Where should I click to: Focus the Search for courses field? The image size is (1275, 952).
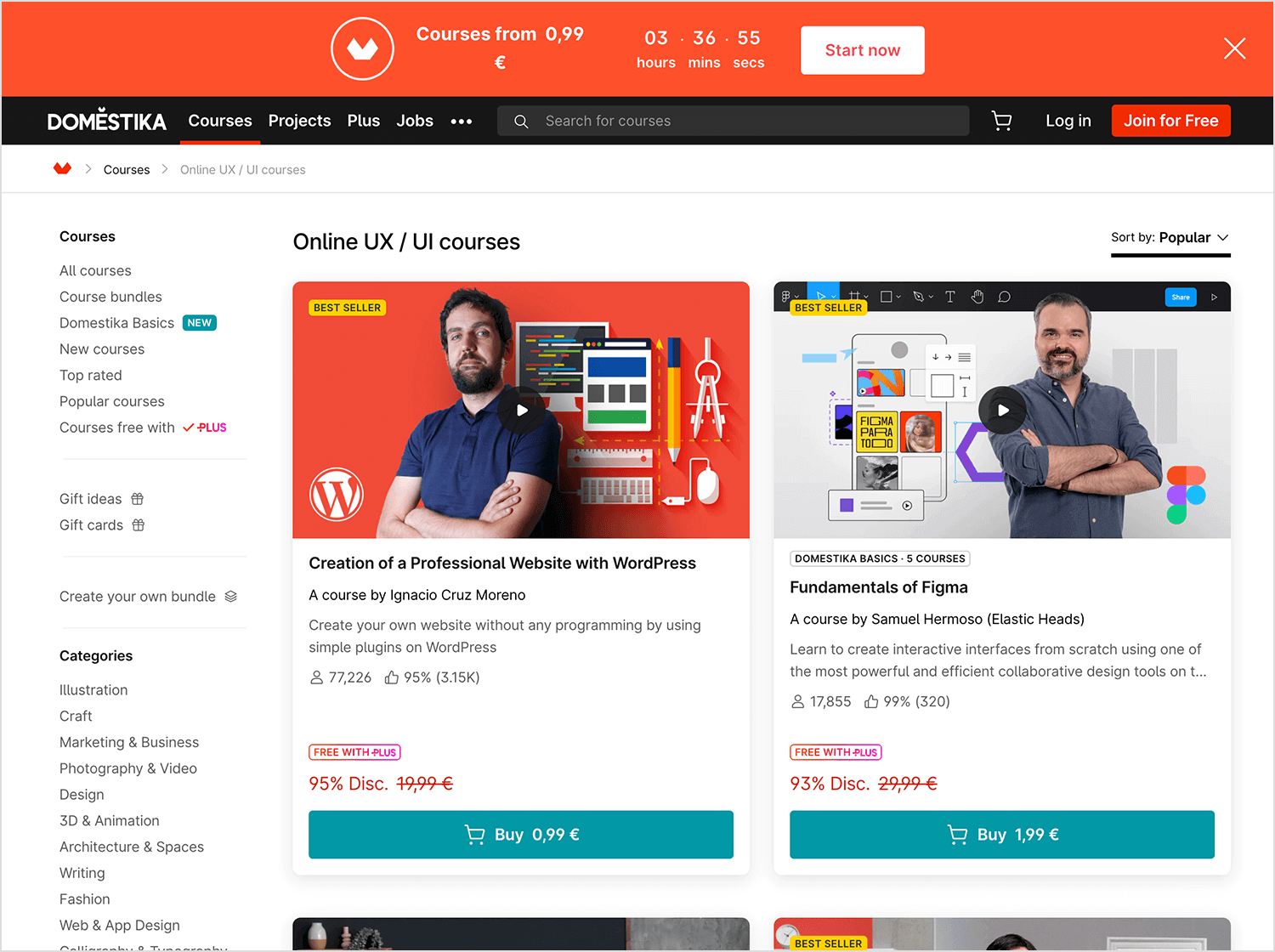point(733,121)
